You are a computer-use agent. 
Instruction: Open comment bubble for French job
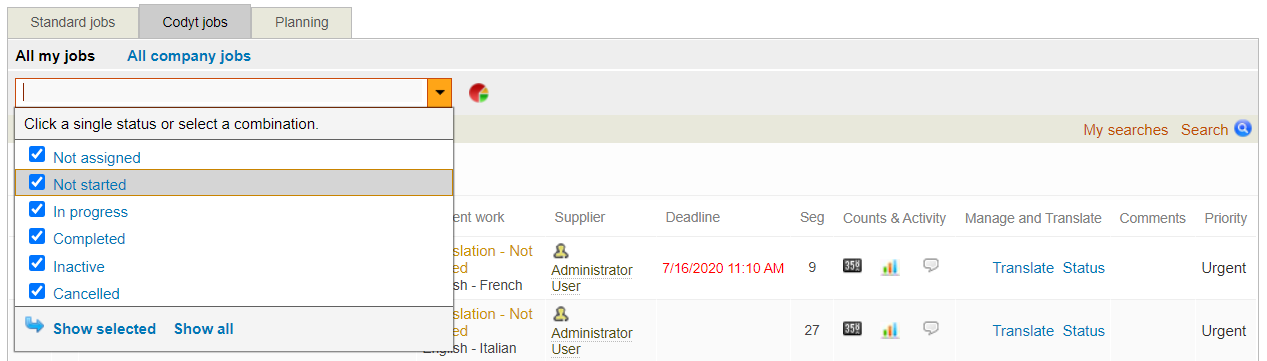931,266
